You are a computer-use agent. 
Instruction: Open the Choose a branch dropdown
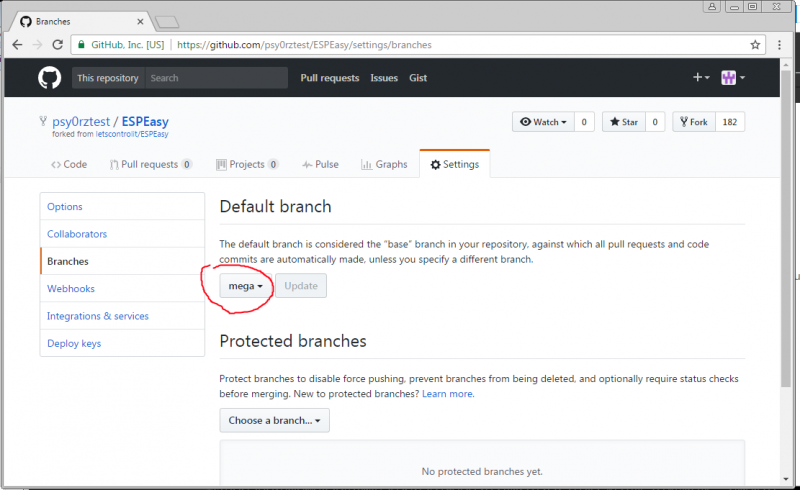pos(274,421)
